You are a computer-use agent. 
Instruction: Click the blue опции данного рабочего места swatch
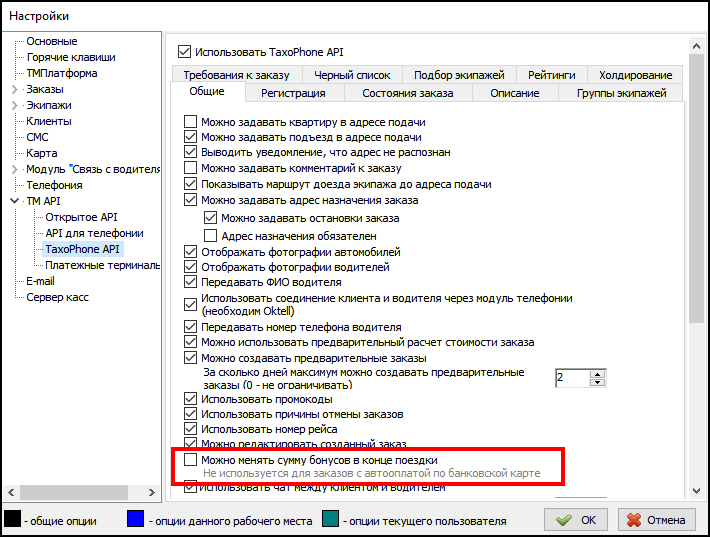click(135, 518)
